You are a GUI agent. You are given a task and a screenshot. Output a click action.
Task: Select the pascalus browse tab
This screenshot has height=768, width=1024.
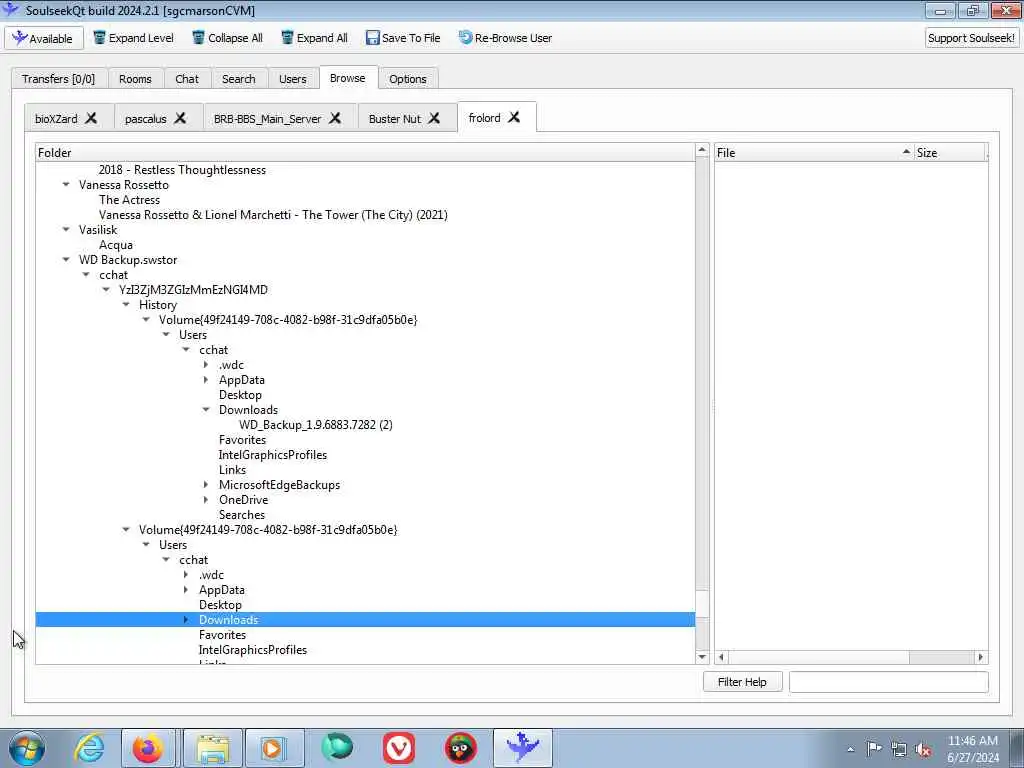146,119
